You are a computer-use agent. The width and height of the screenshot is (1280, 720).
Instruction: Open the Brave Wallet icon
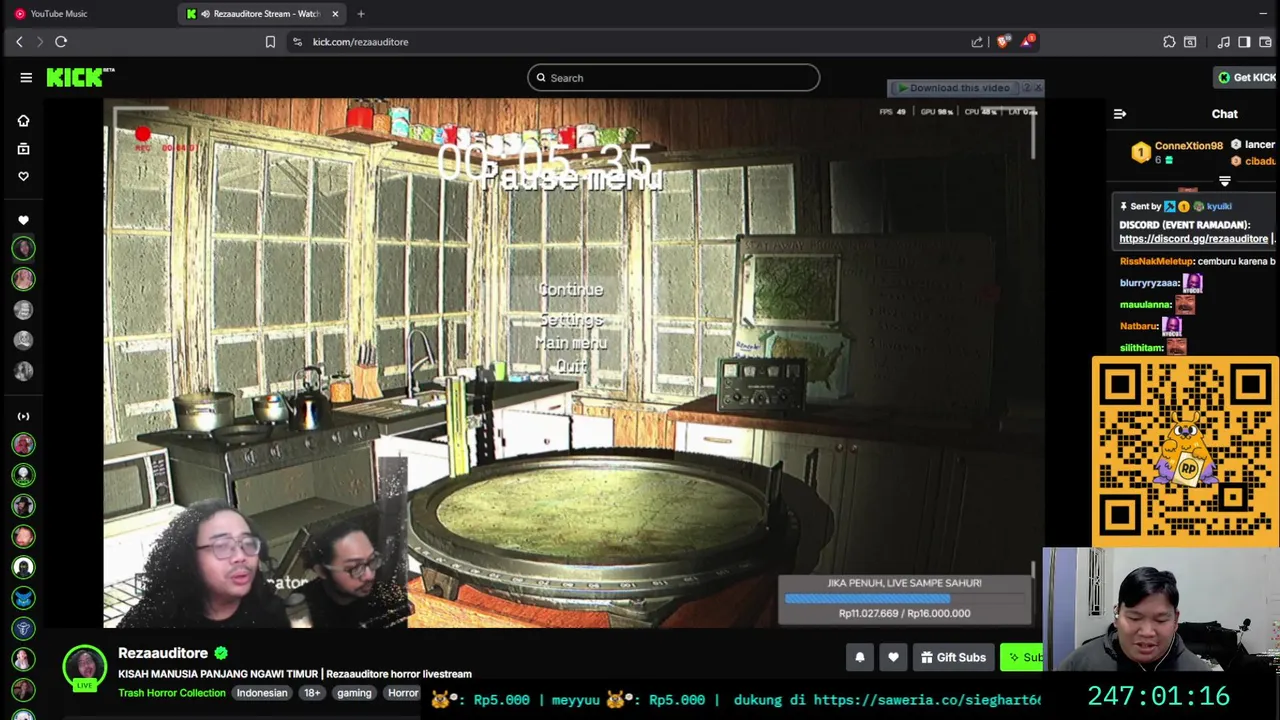(x=1265, y=42)
